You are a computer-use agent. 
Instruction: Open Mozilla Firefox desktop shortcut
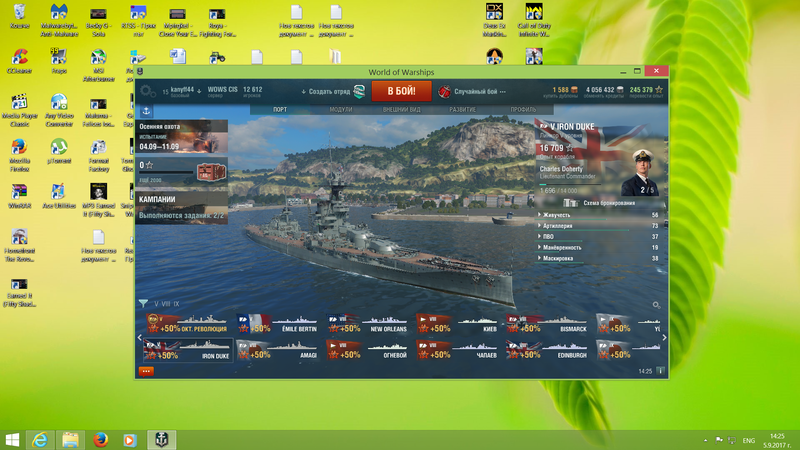click(19, 155)
